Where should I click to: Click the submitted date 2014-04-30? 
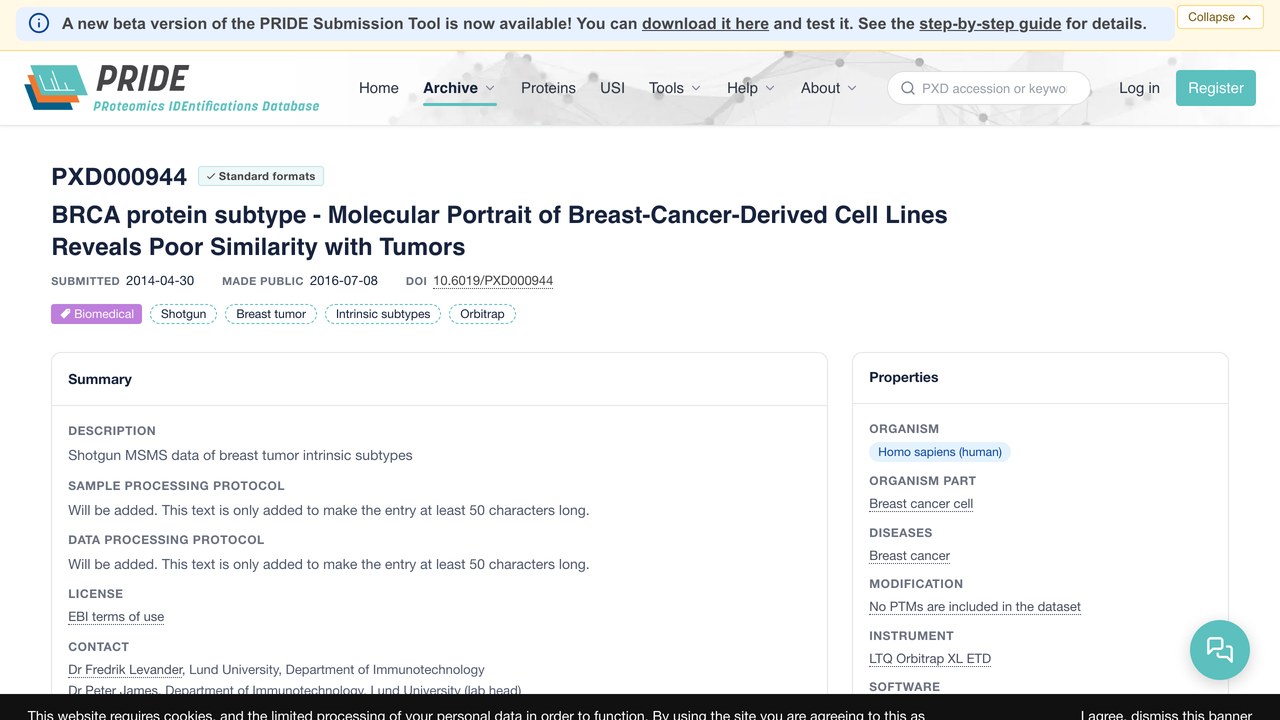point(160,281)
